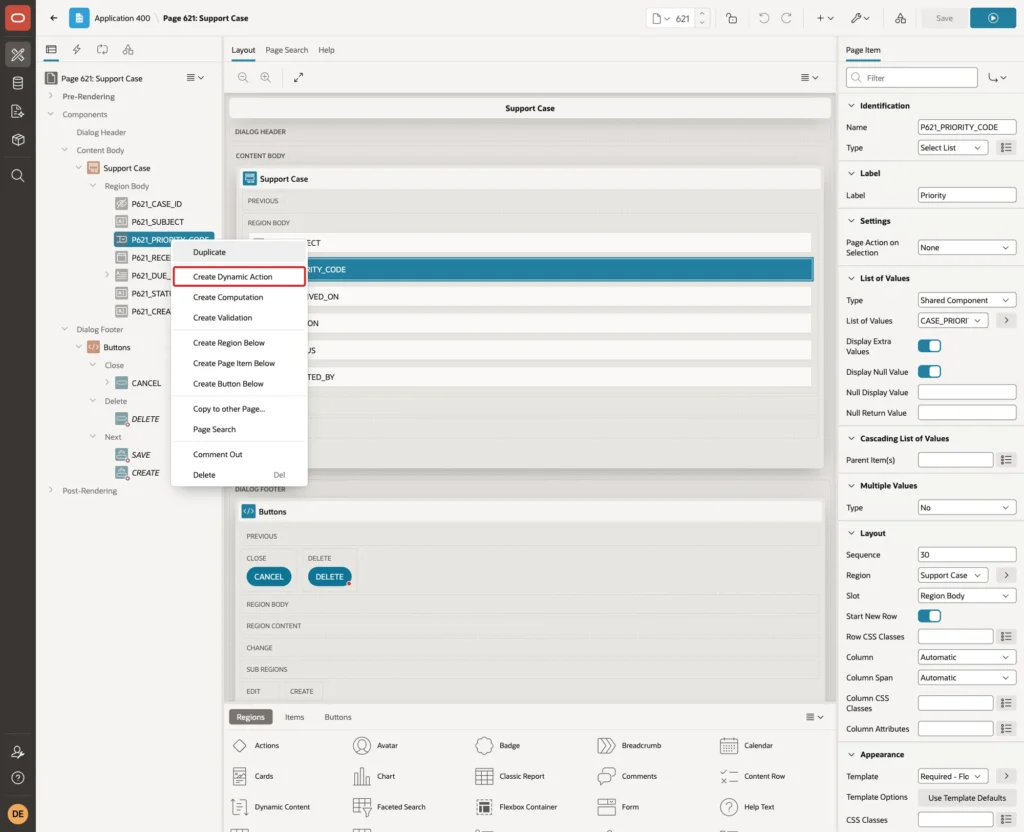
Task: Click the DE user avatar
Action: 18,814
